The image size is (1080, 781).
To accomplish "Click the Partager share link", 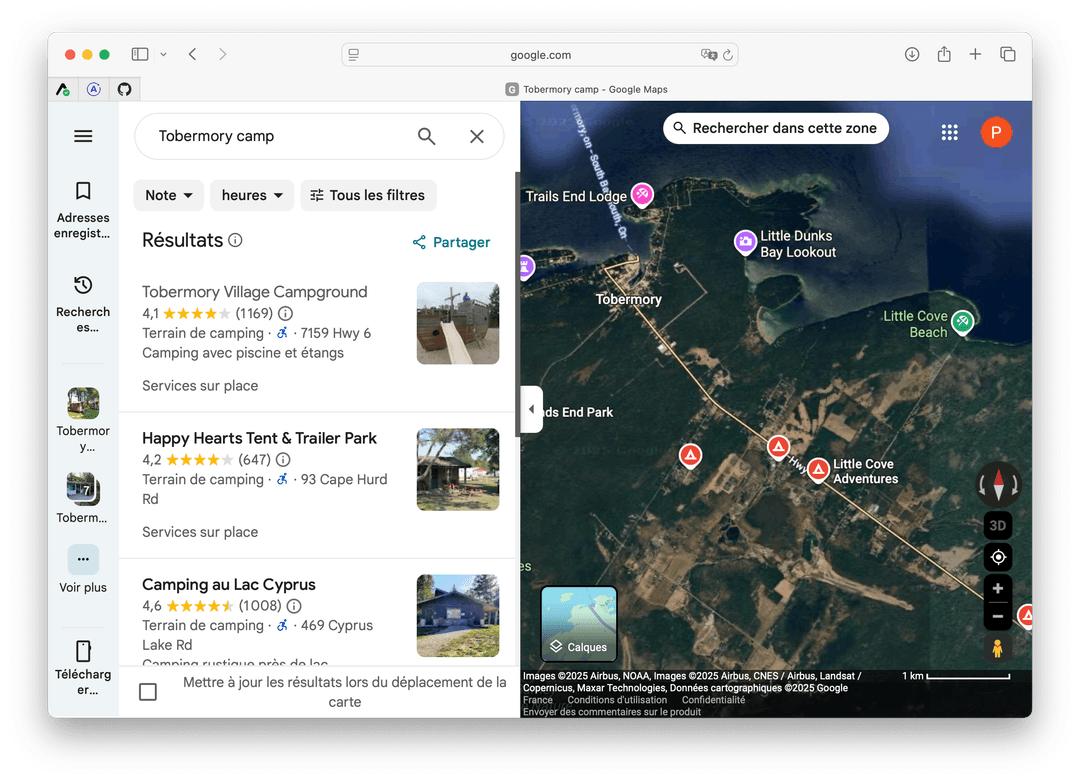I will pos(451,242).
